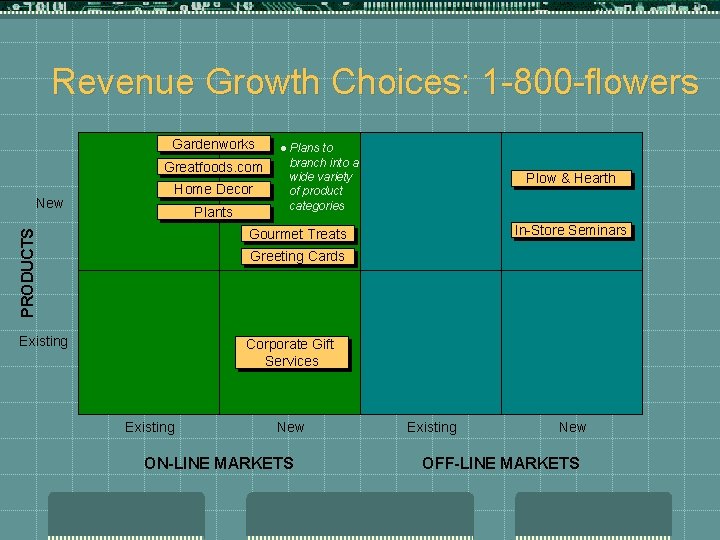
Task: Click the slide title 'Revenue Growth Choices: 1-800-flowers'
Action: point(375,82)
